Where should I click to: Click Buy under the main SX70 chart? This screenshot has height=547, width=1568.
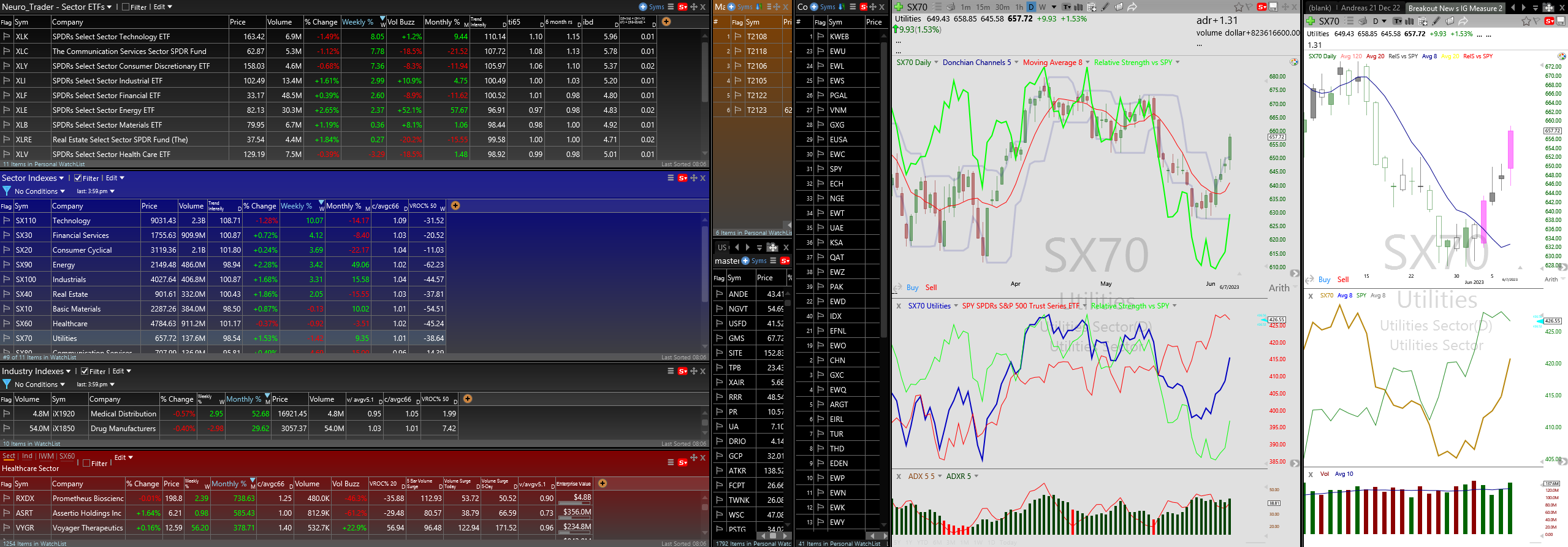point(912,288)
